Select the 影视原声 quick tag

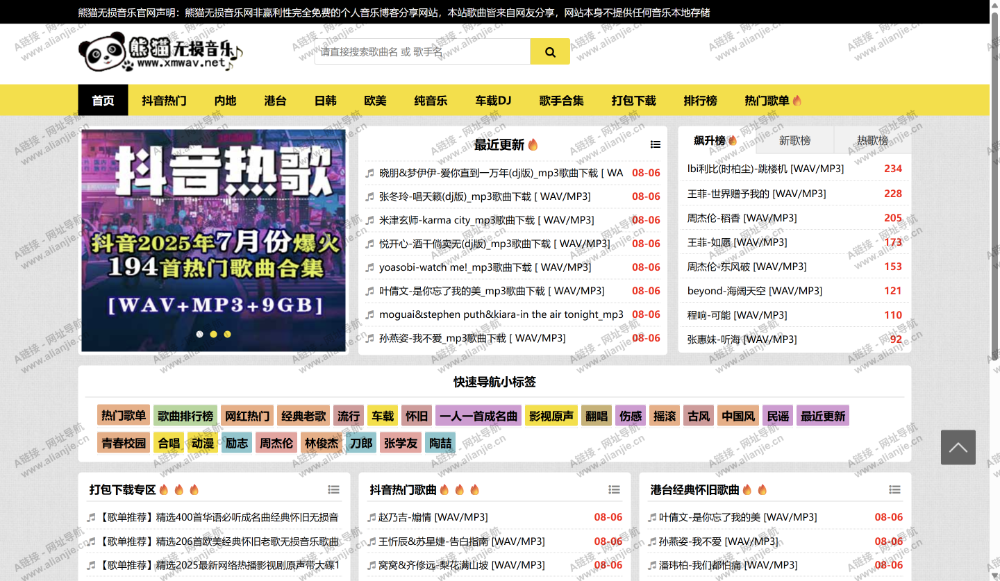[551, 416]
